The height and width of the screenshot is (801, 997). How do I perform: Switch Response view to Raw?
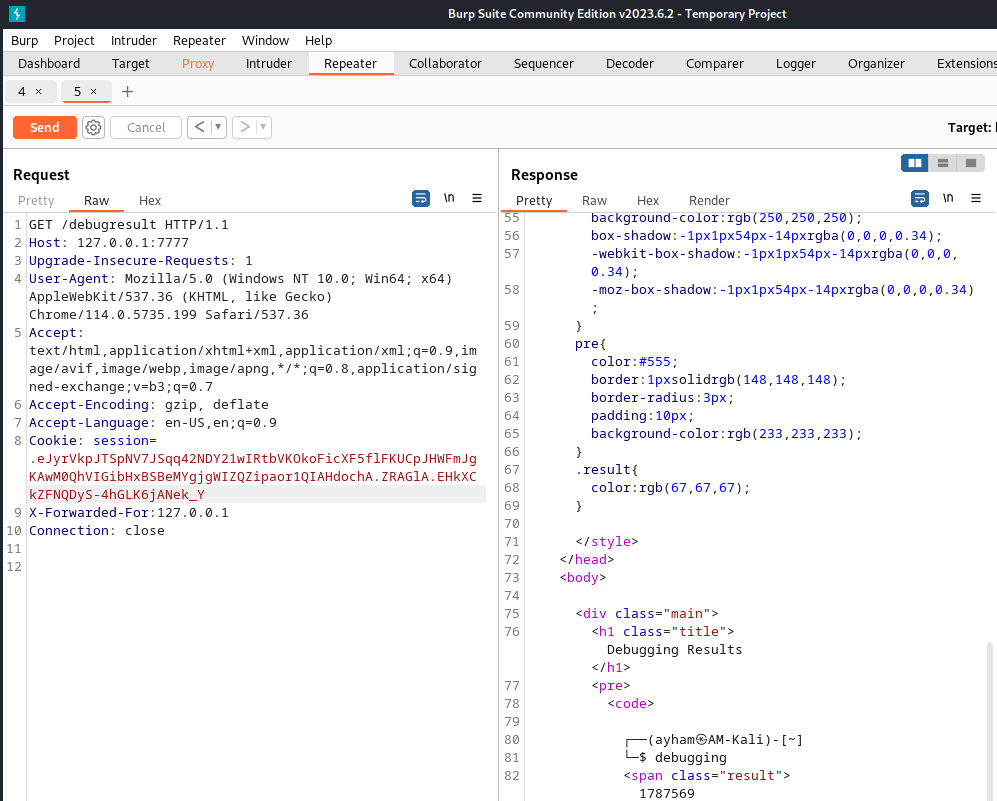[x=595, y=200]
